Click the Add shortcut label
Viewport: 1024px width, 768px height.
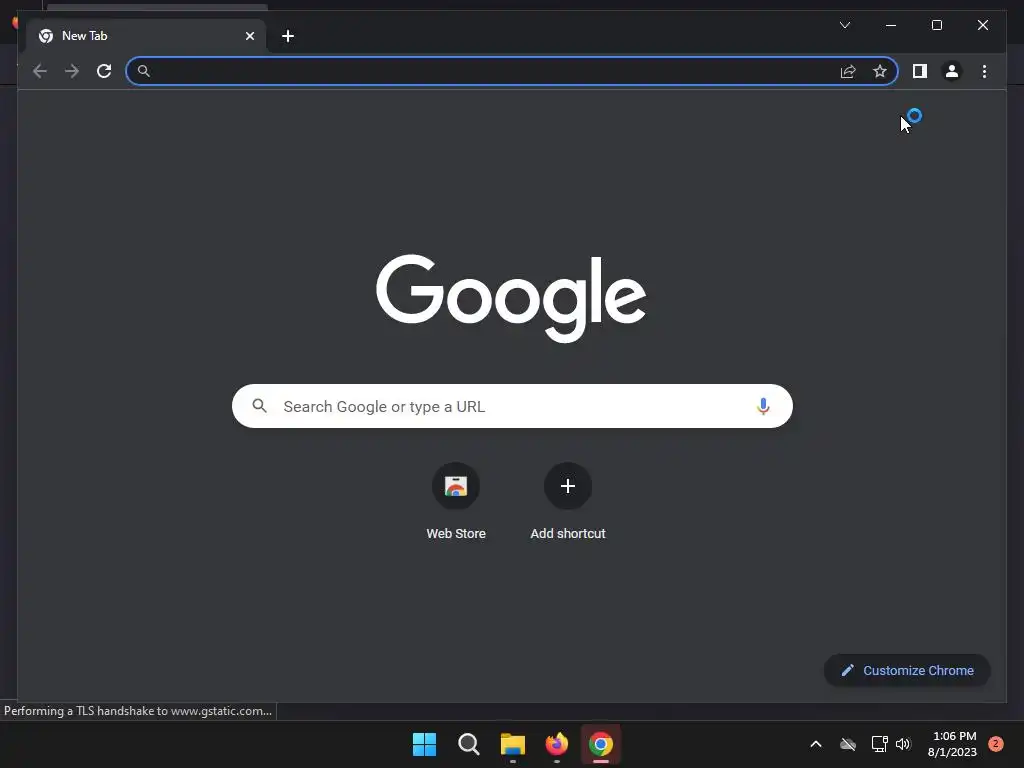[x=568, y=534]
